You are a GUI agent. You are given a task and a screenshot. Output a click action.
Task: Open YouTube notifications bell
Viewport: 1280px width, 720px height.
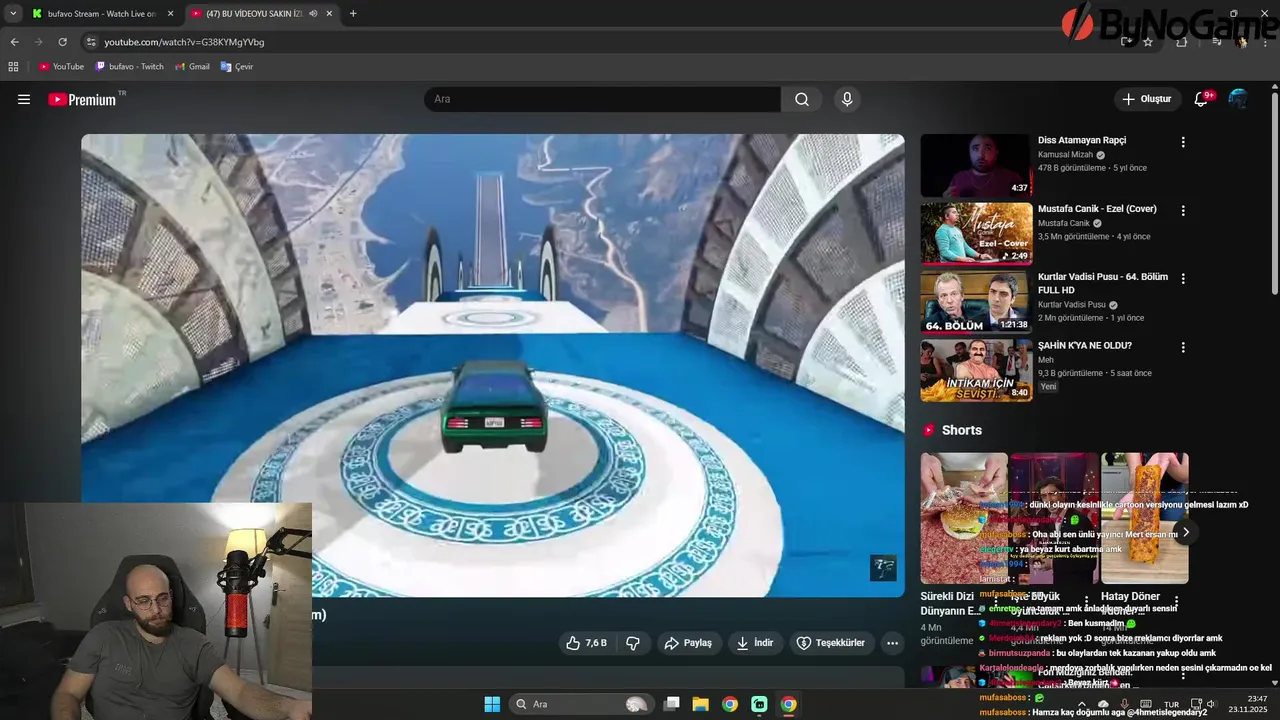click(x=1202, y=99)
